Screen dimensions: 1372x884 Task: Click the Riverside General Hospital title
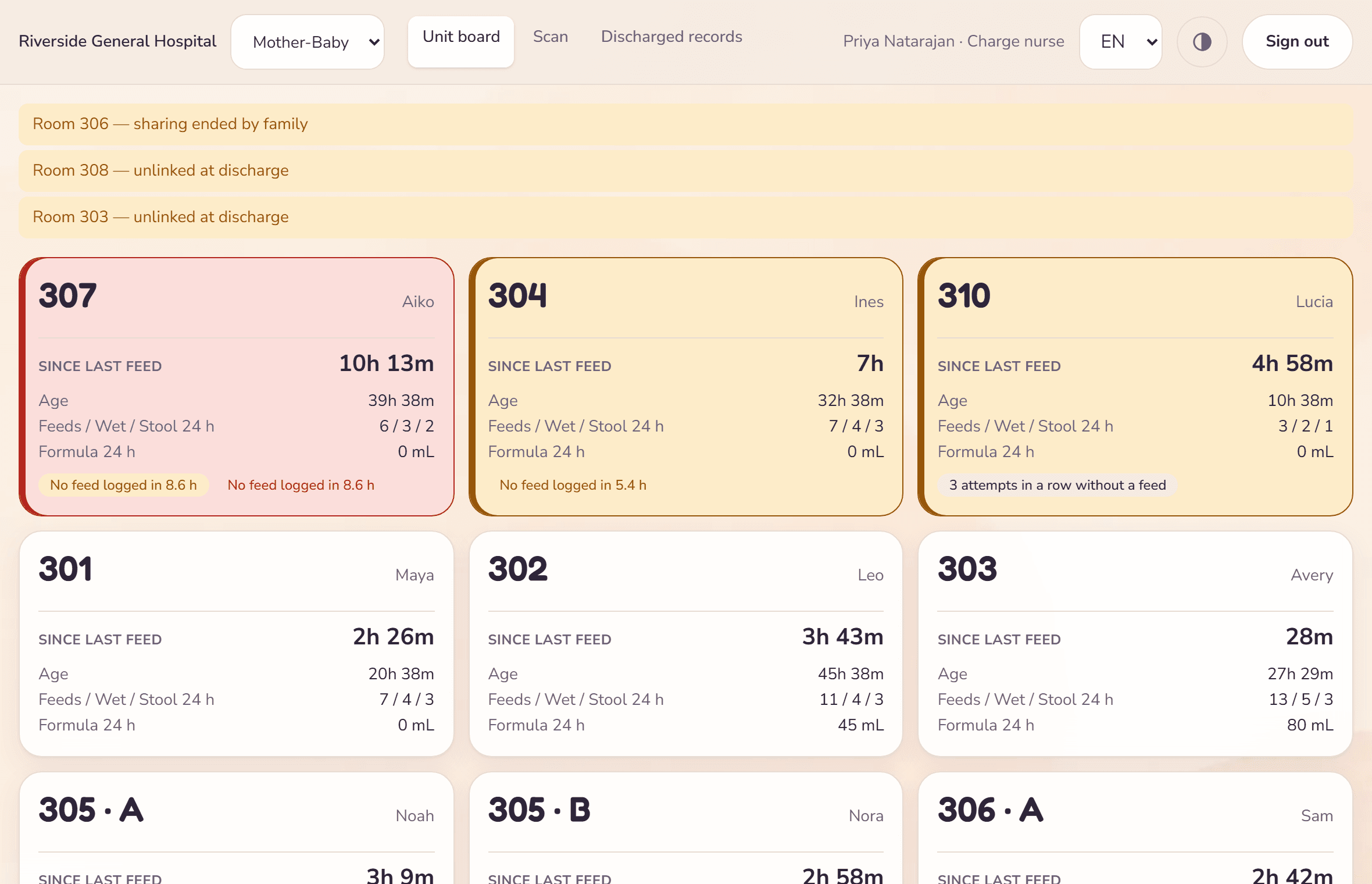click(x=117, y=41)
